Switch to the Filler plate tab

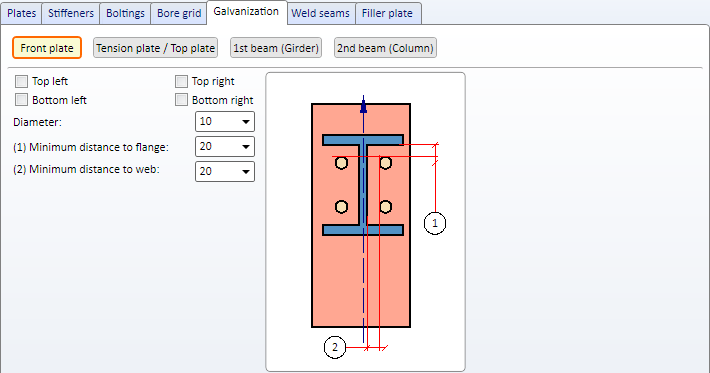388,13
